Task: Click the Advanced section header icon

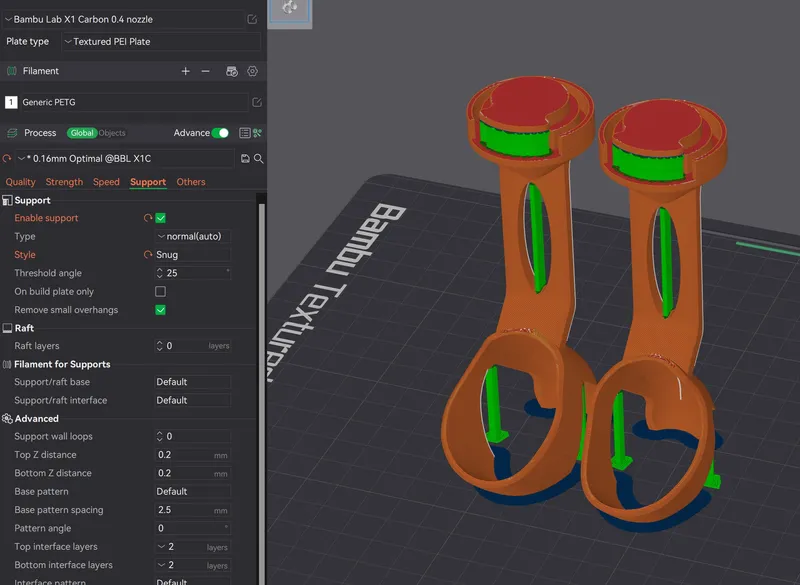Action: [7, 419]
